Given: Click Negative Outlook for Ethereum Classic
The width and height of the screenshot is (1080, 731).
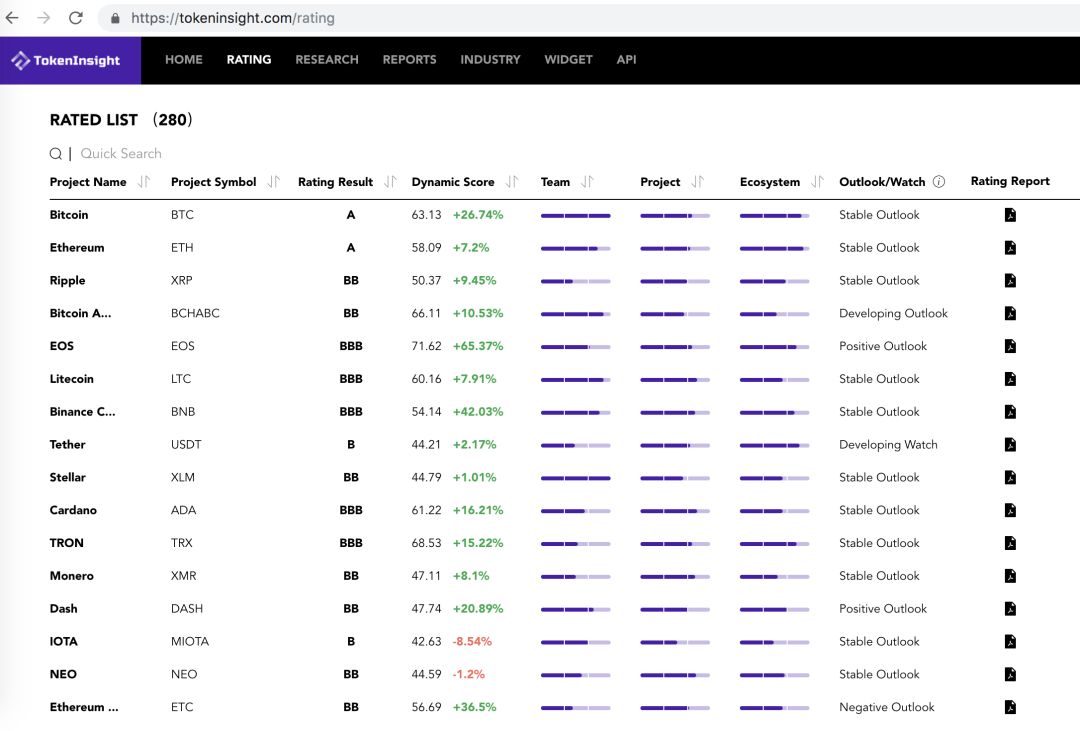Looking at the screenshot, I should coord(886,707).
